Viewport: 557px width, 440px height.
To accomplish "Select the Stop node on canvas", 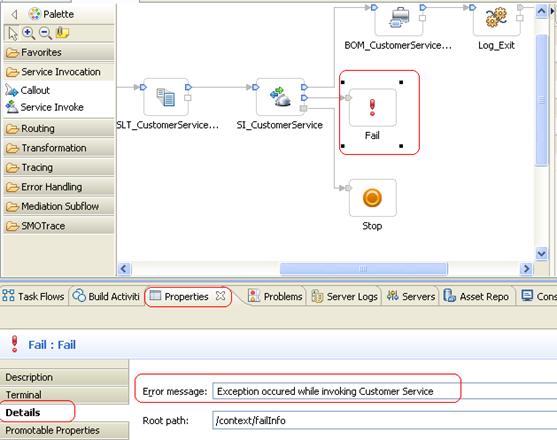I will (373, 198).
